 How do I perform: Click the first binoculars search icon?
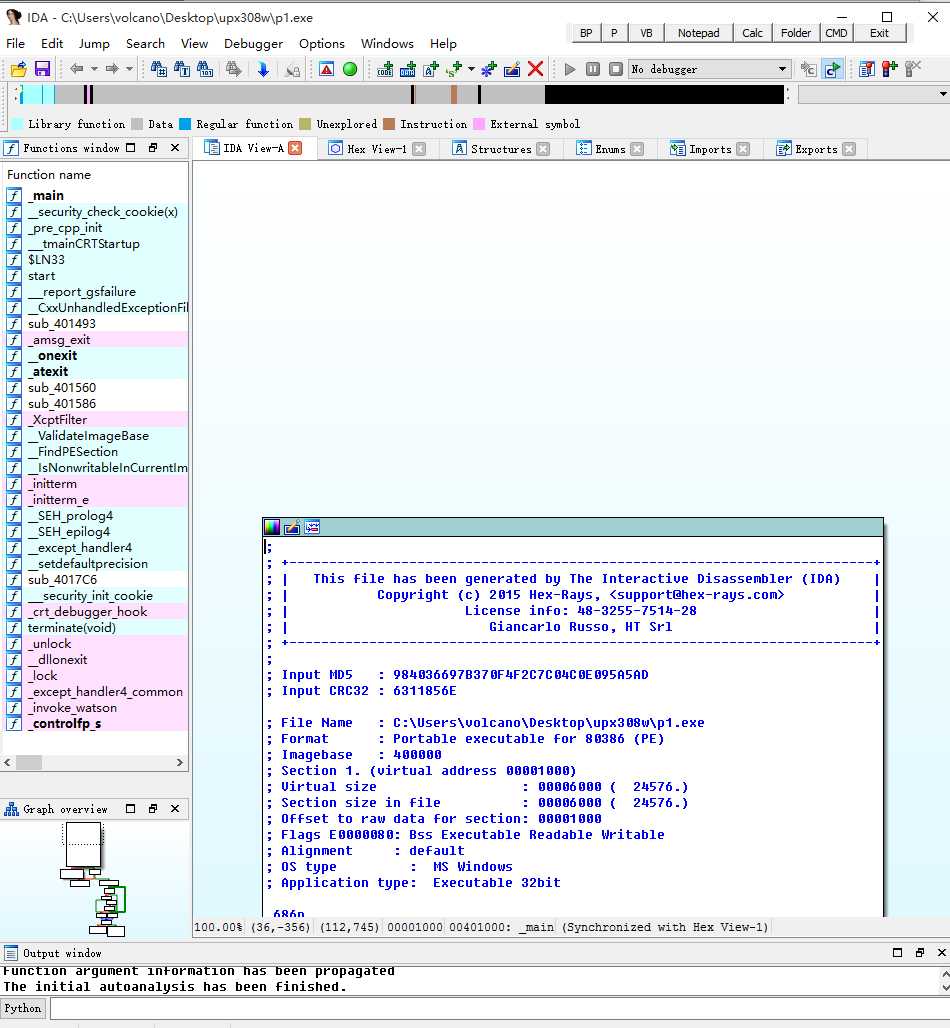159,69
